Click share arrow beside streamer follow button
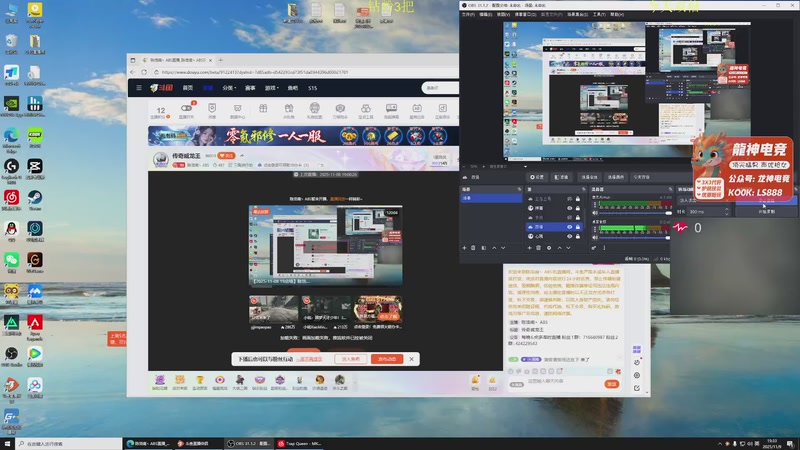 coord(242,156)
